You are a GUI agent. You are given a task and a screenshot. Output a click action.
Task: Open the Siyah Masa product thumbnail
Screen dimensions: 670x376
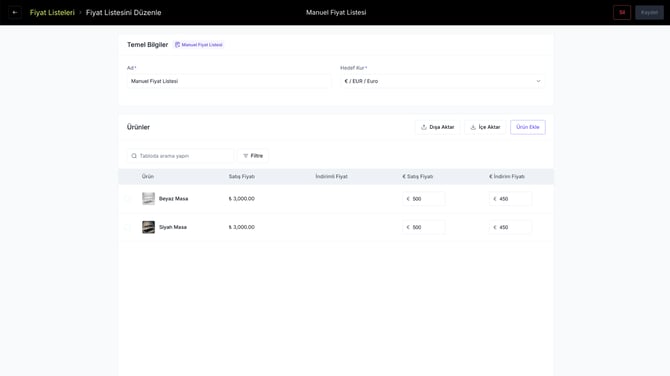click(148, 227)
